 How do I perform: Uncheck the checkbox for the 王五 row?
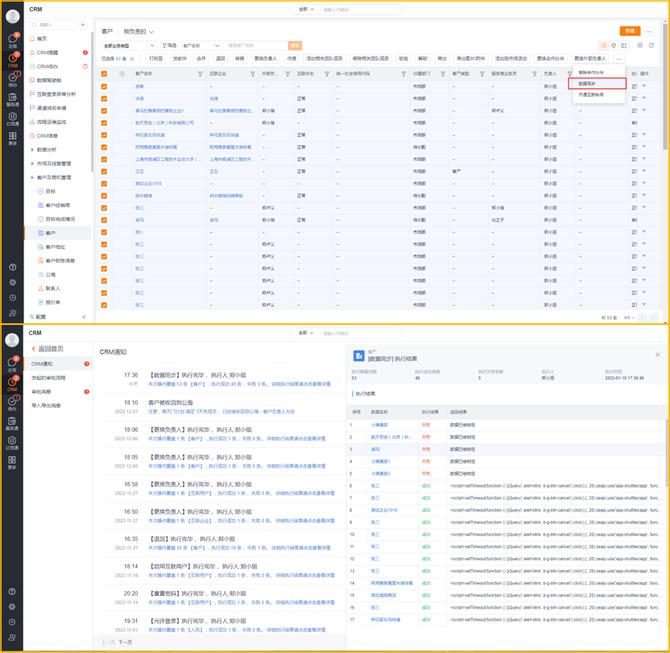104,171
